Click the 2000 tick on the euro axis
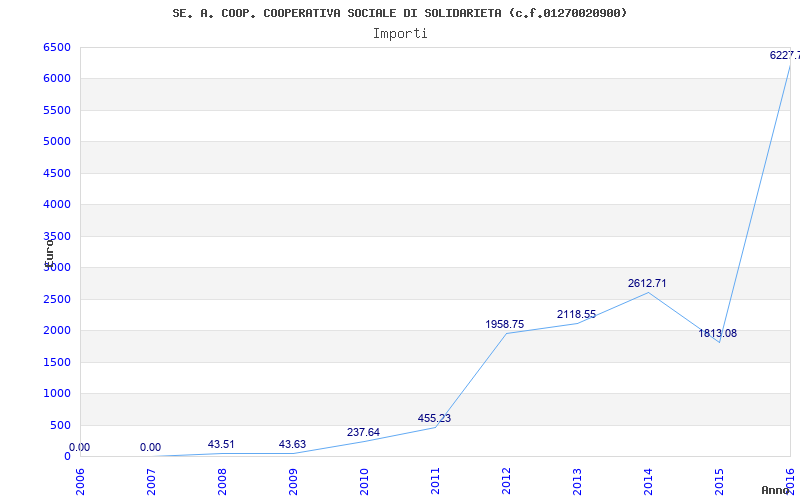800x500 pixels. [x=57, y=331]
